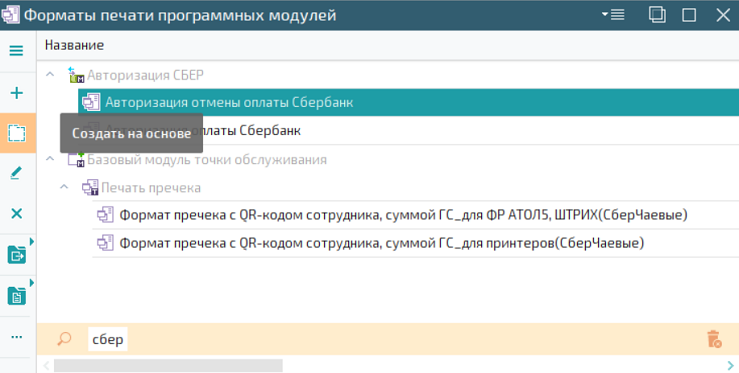This screenshot has height=373, width=739.
Task: Open the hamburger menu in sidebar
Action: pyautogui.click(x=16, y=50)
